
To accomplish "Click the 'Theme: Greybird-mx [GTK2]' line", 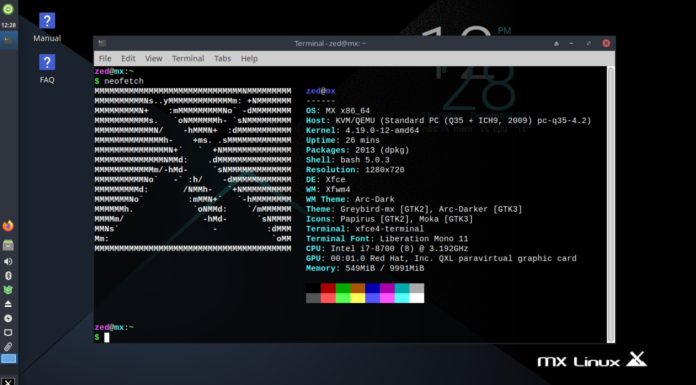I will [x=414, y=209].
